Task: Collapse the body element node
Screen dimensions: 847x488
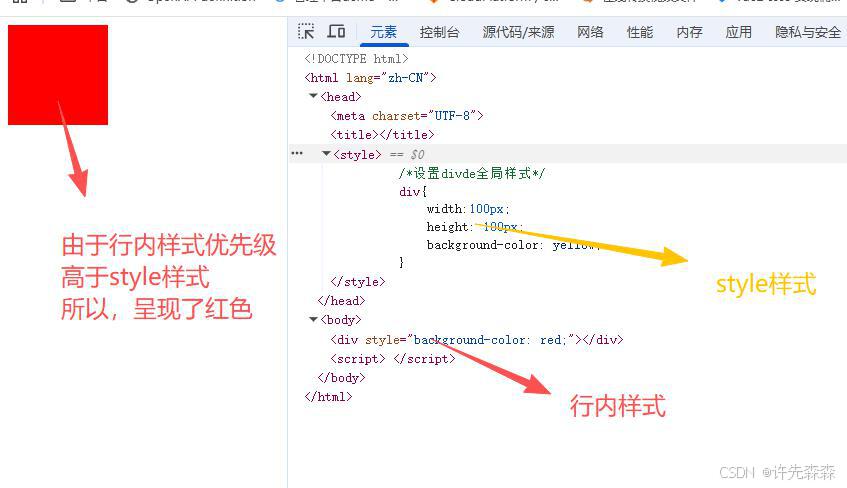Action: point(313,319)
